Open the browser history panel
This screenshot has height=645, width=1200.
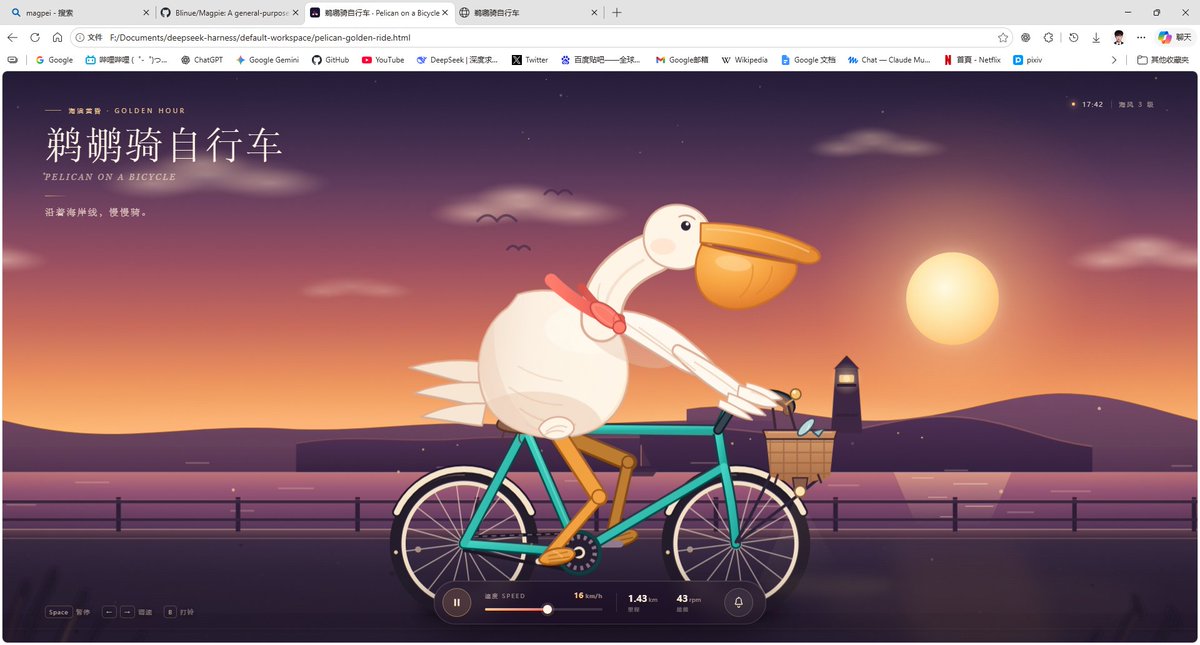click(x=1073, y=37)
